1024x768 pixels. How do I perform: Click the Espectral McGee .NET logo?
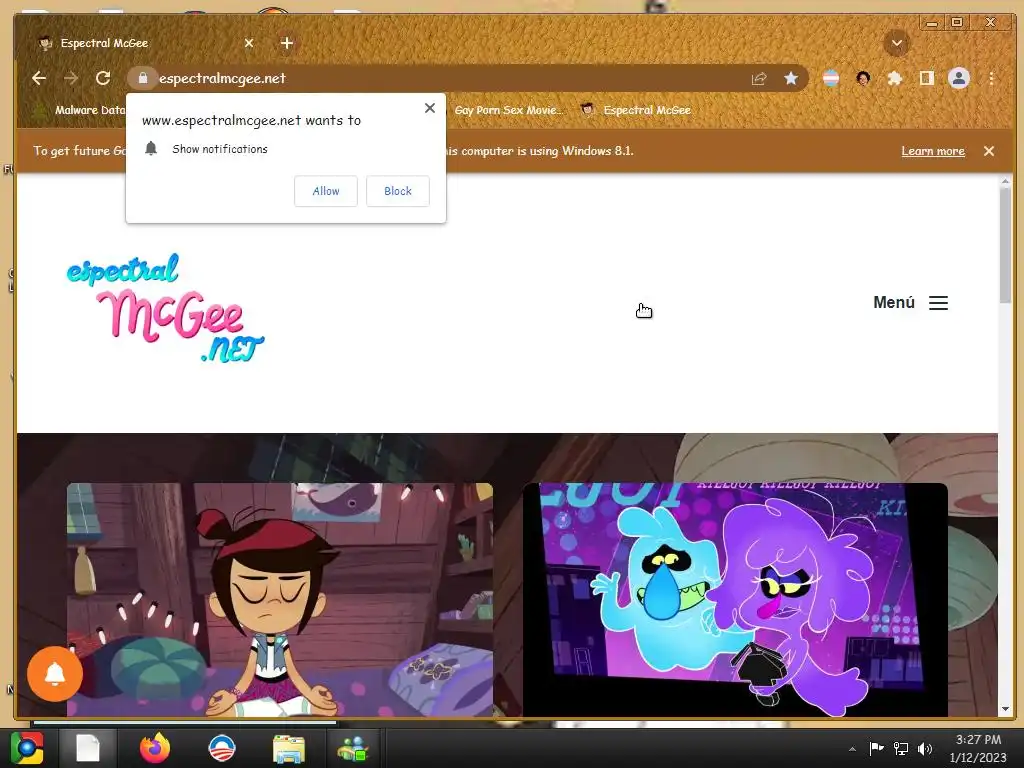point(165,307)
